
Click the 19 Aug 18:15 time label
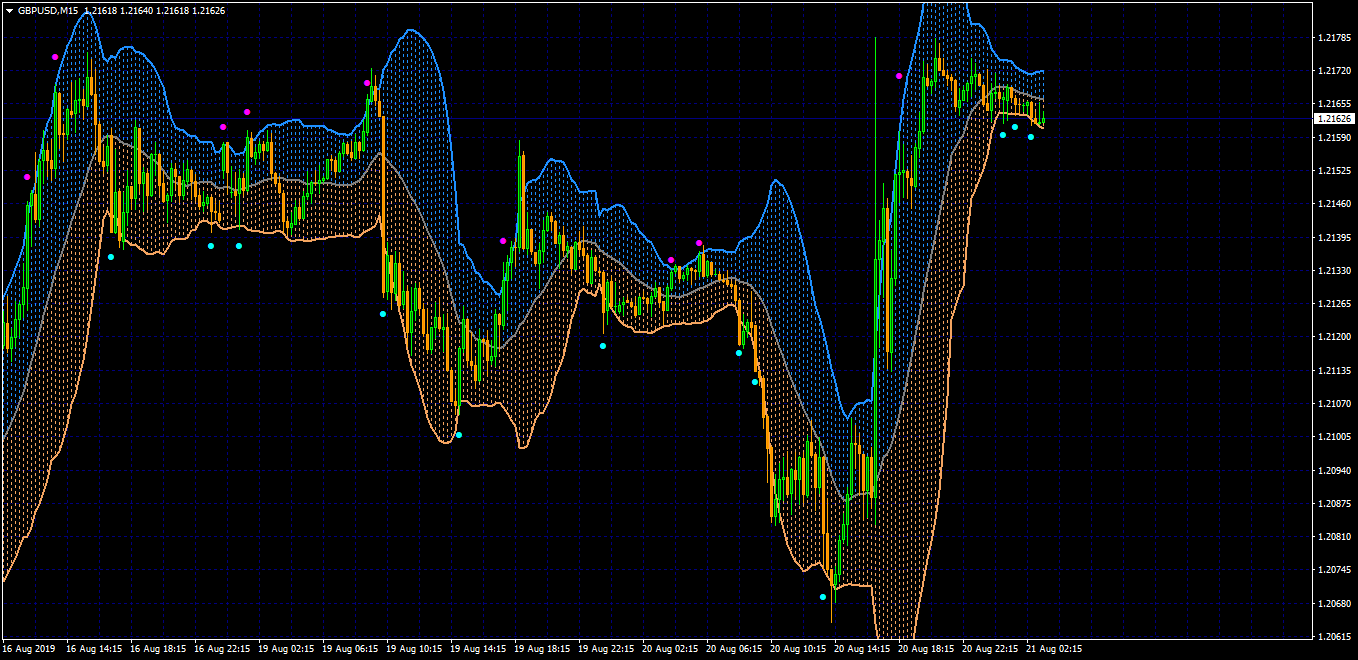pos(542,649)
